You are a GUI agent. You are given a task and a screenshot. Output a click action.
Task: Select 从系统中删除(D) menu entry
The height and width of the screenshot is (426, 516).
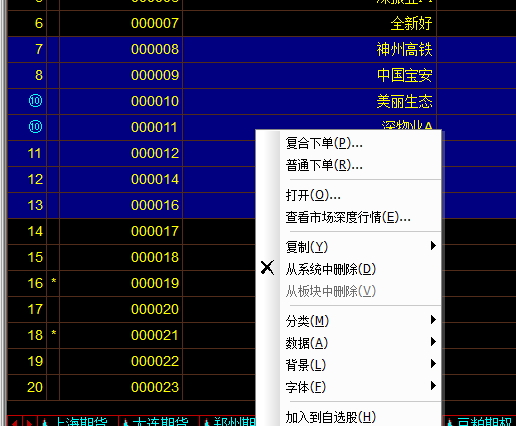349,269
